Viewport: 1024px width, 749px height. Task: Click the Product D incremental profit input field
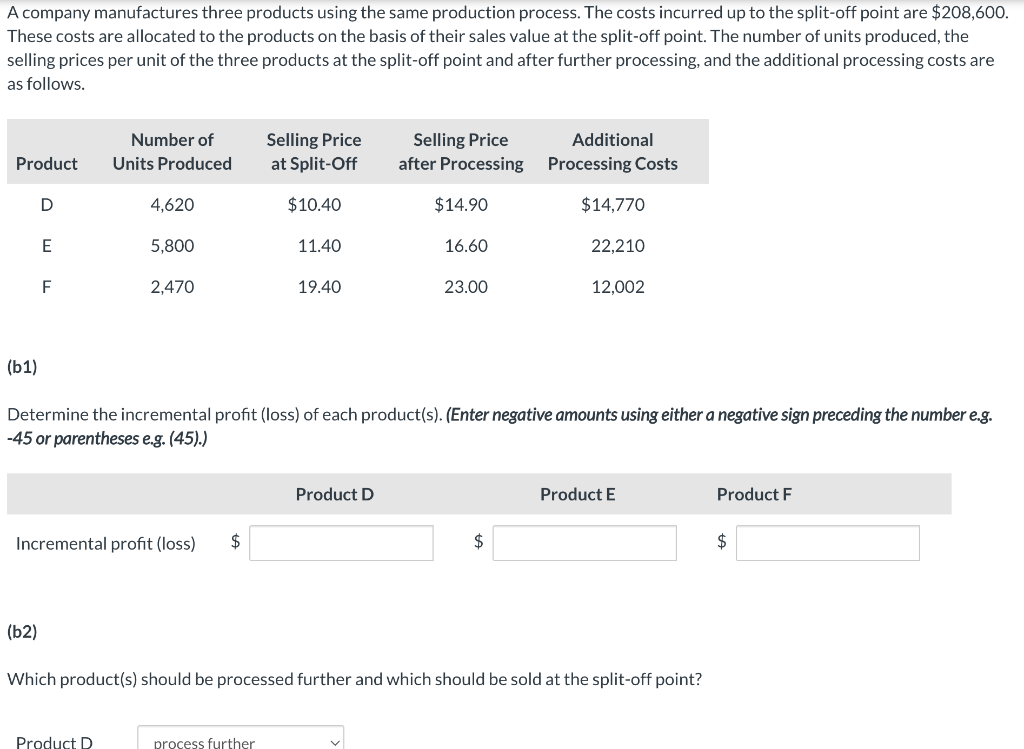point(341,543)
